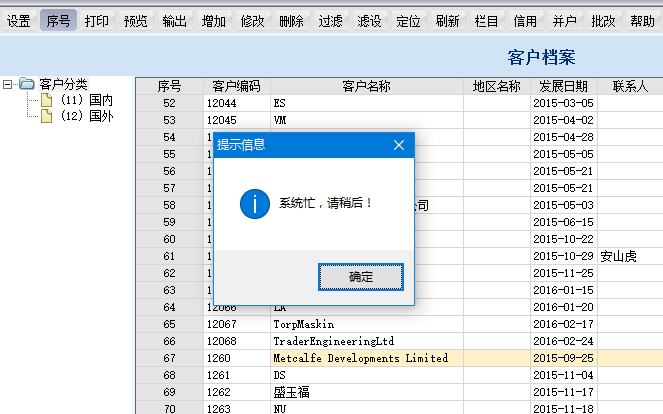This screenshot has height=414, width=663.
Task: Click the 设置 toolbar button
Action: click(19, 20)
